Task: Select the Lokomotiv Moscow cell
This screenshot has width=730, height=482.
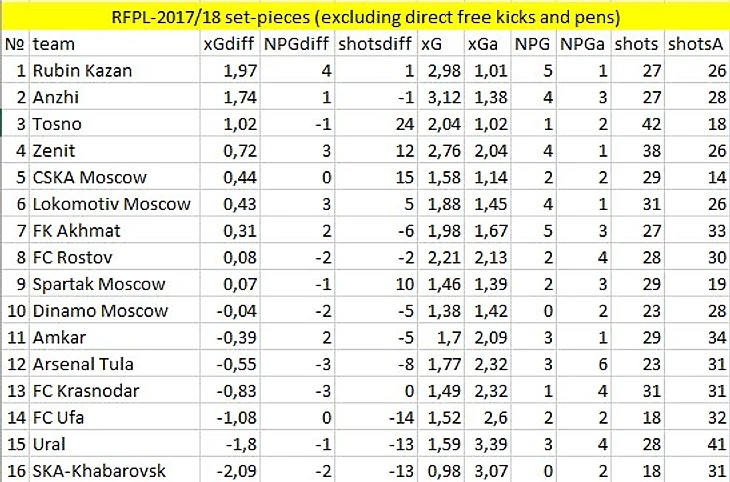Action: click(110, 205)
